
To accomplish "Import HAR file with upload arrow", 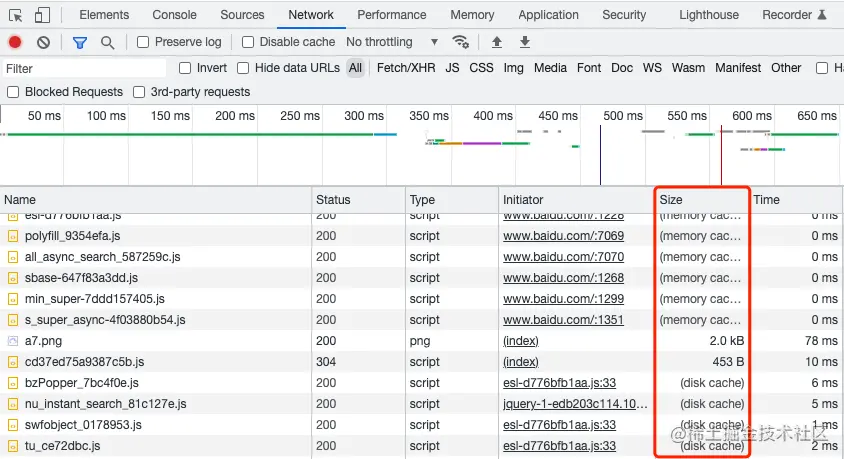I will 497,42.
